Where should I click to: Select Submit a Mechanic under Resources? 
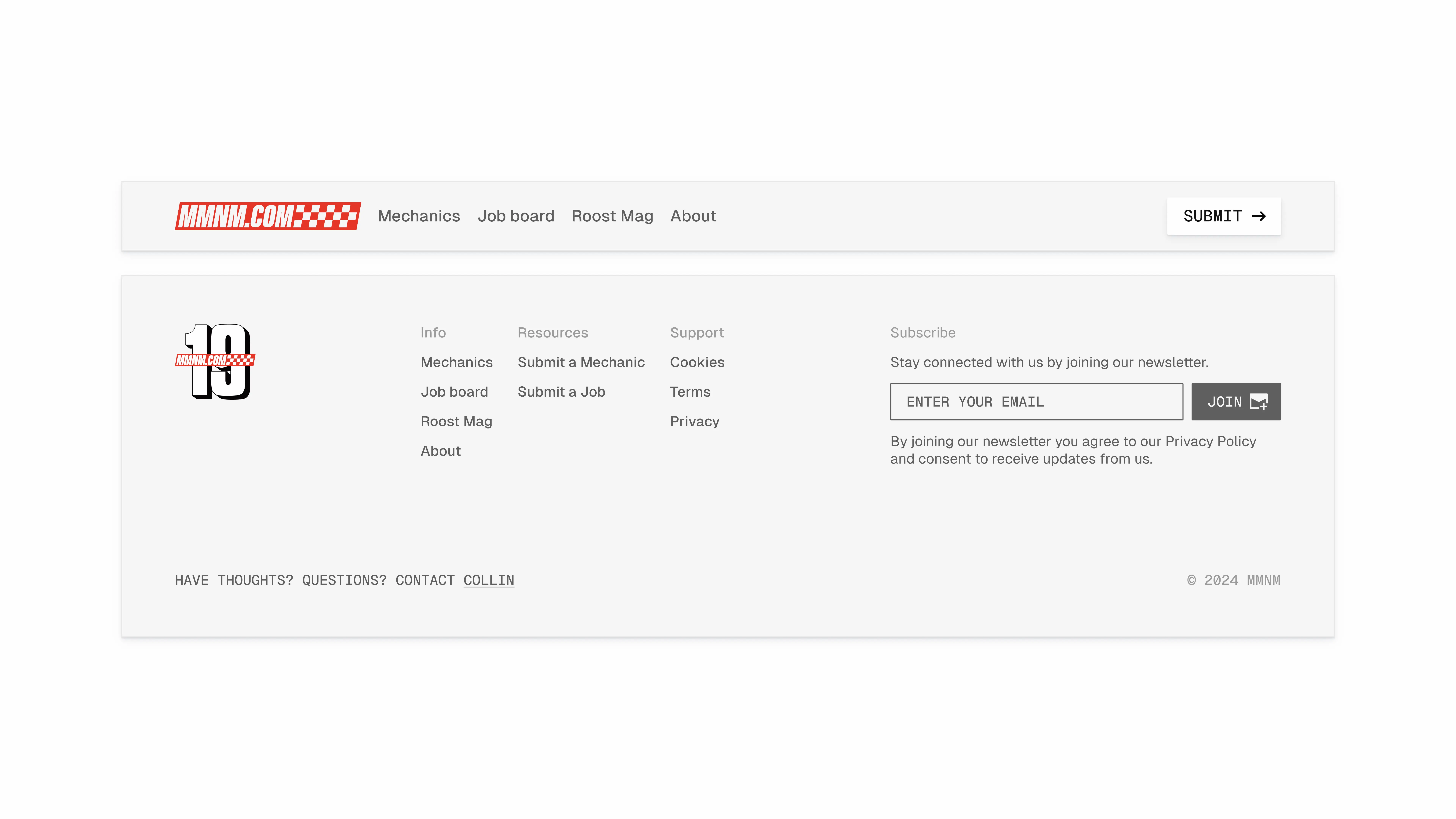pyautogui.click(x=581, y=362)
